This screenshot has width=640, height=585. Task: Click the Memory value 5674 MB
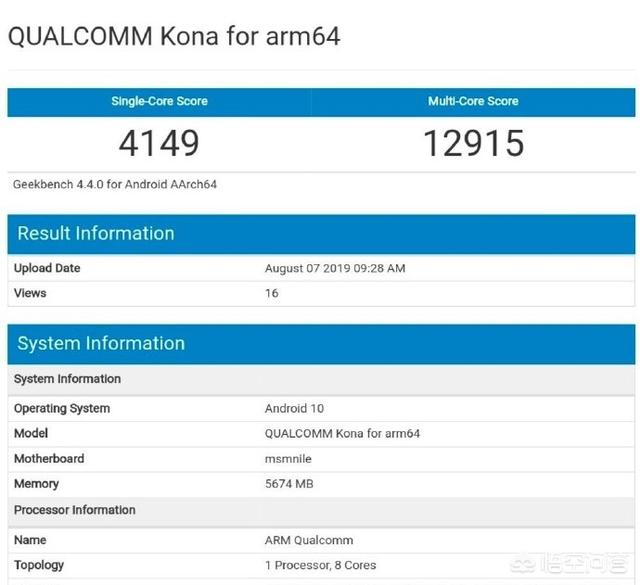pyautogui.click(x=291, y=483)
